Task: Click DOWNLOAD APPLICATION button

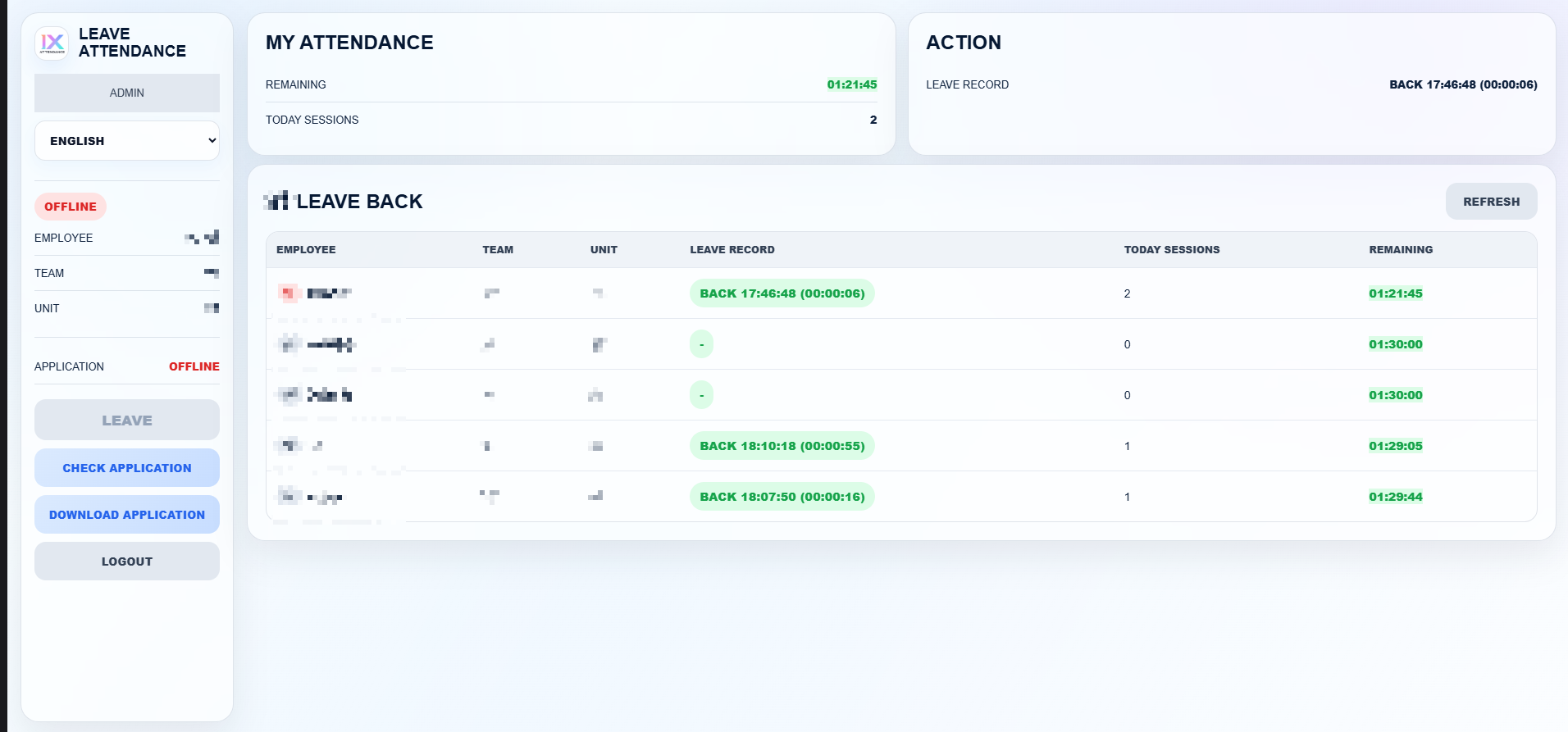Action: tap(127, 514)
